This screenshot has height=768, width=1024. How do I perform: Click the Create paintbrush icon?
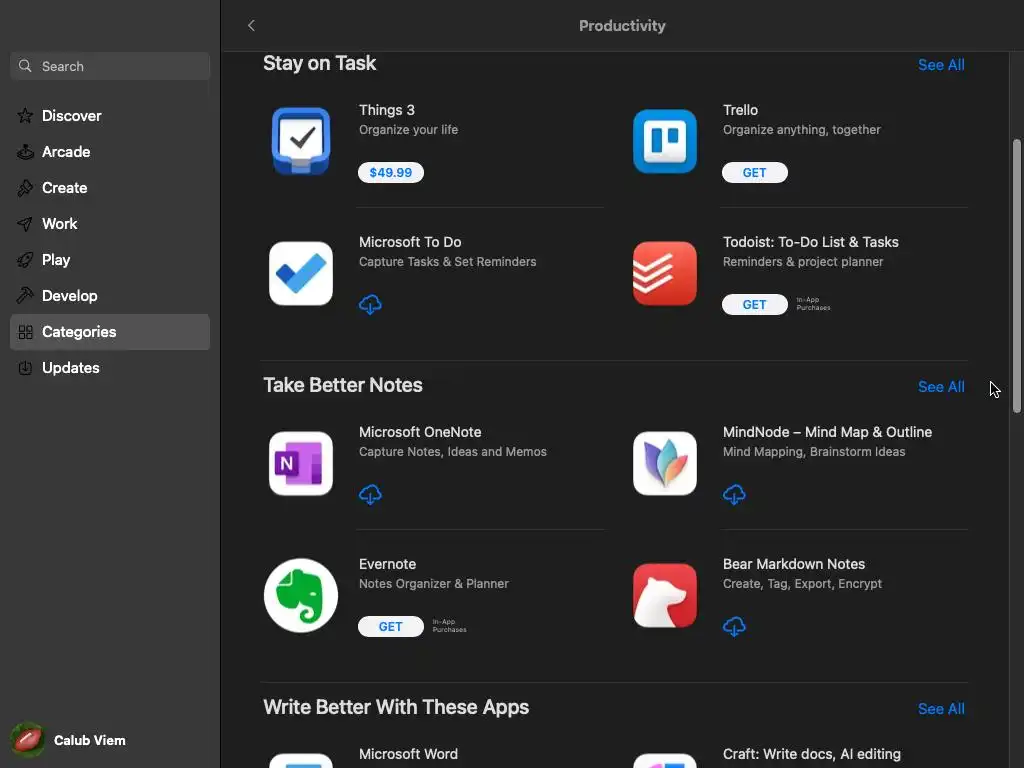(25, 187)
